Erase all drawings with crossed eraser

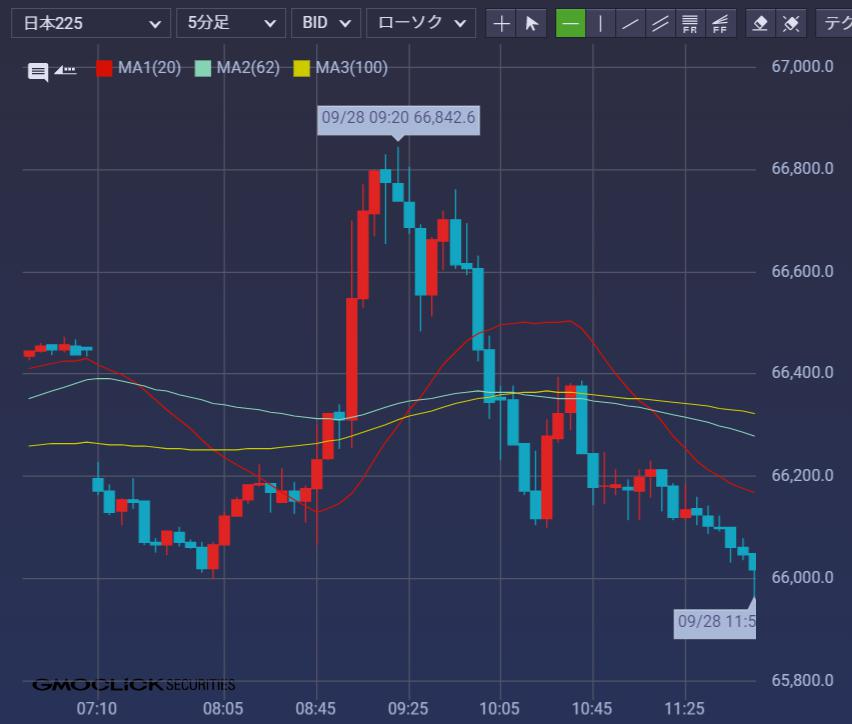pos(791,23)
